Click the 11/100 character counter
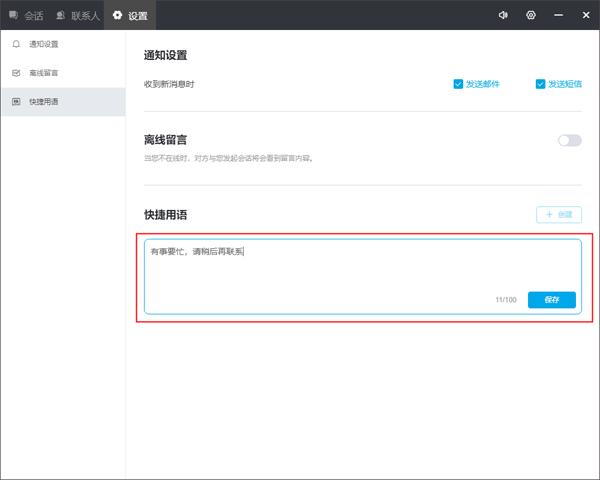Image resolution: width=600 pixels, height=480 pixels. 506,300
